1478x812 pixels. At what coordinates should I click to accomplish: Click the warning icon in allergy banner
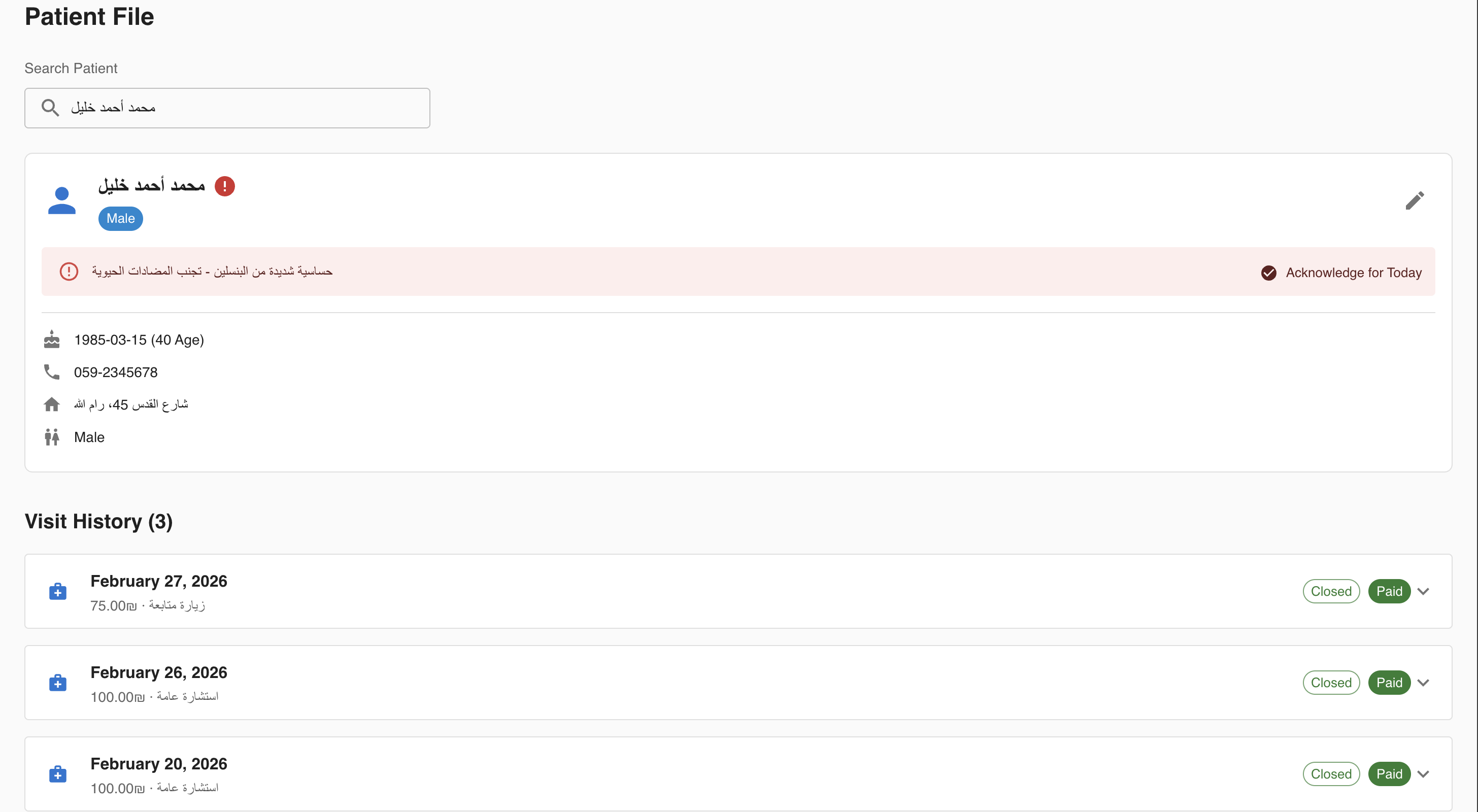(69, 272)
